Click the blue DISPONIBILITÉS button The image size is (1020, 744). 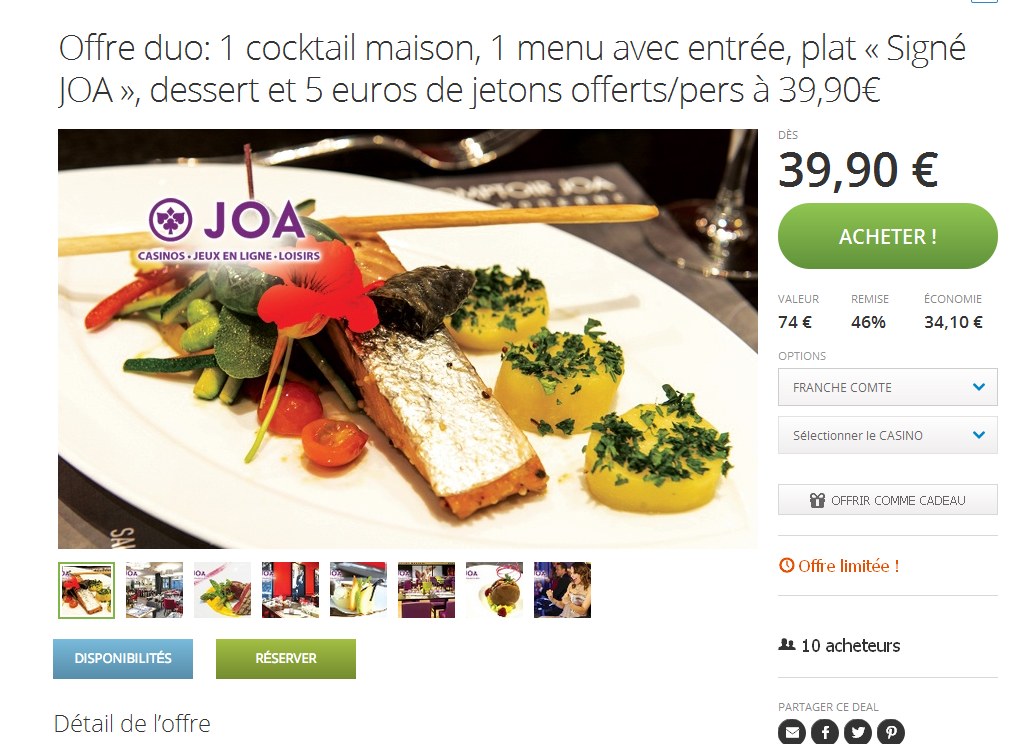click(123, 658)
